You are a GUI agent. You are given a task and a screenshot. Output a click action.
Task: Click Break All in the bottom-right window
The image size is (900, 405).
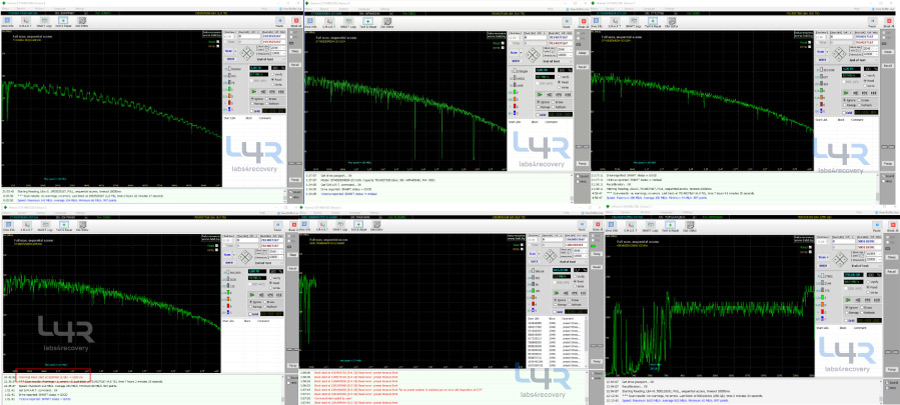893,227
